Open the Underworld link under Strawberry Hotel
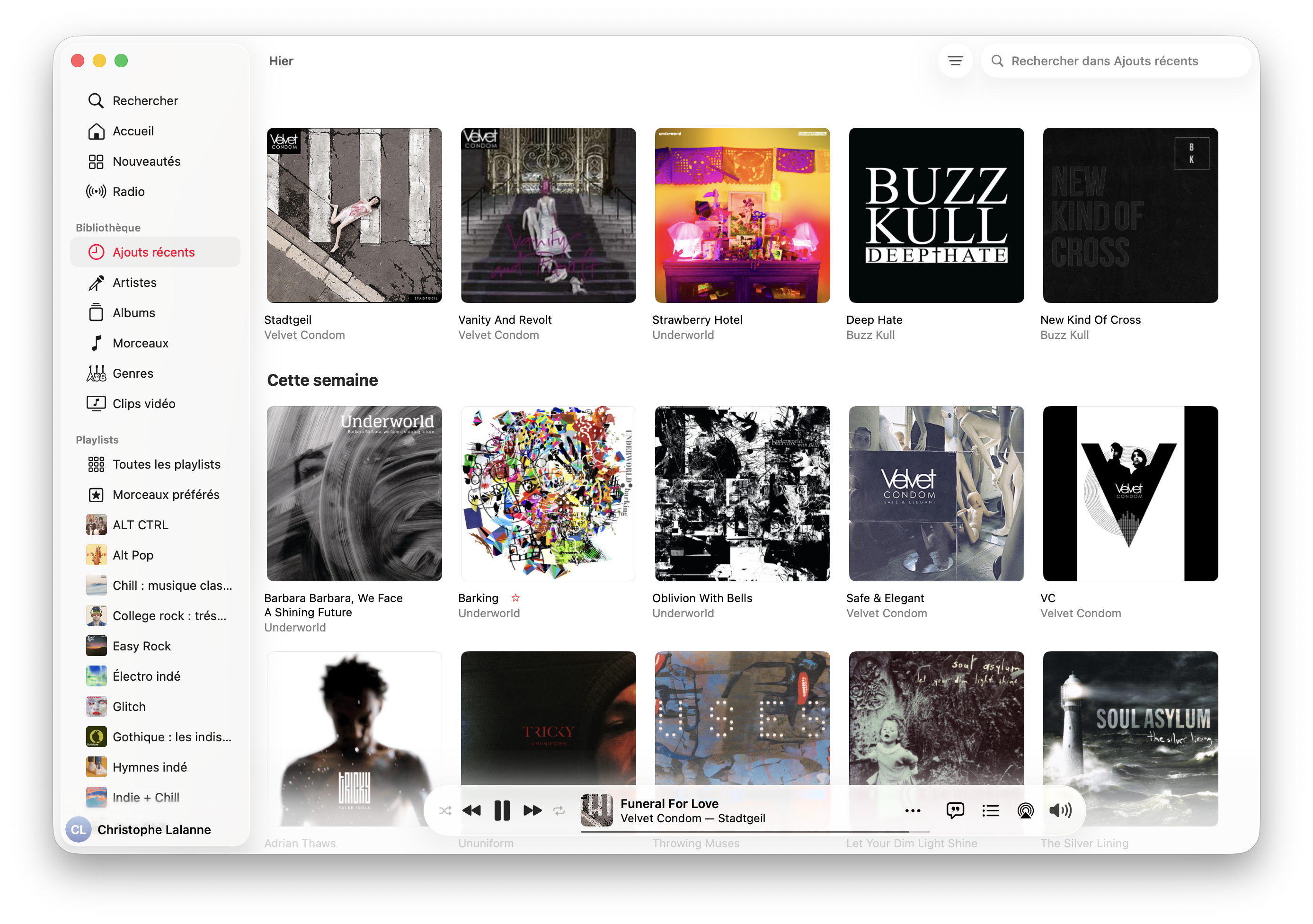This screenshot has height=924, width=1313. tap(683, 335)
